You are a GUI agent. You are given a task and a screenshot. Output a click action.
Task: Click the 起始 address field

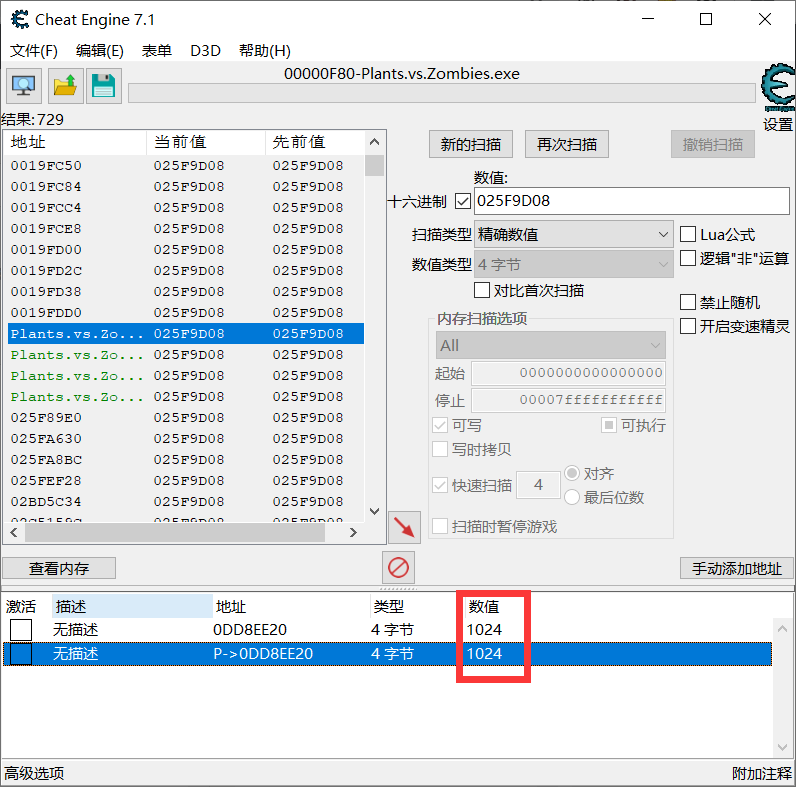point(569,373)
